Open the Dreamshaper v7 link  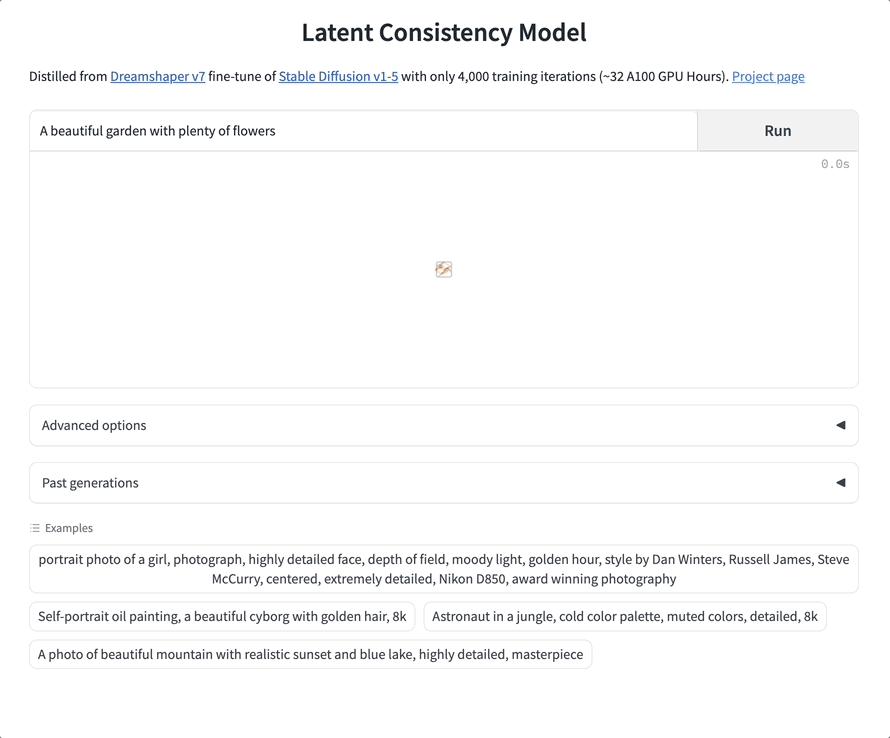click(x=158, y=76)
